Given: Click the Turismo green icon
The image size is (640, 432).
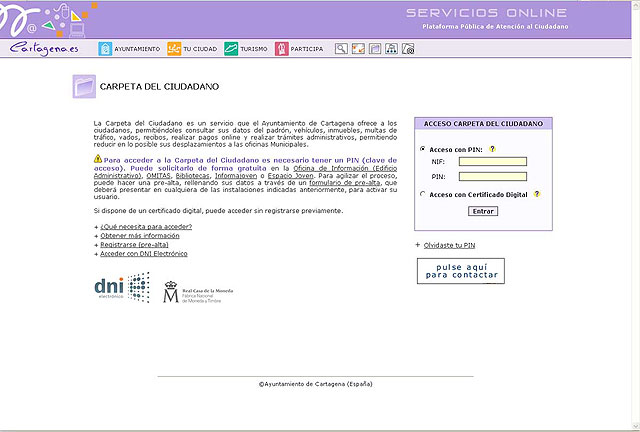Looking at the screenshot, I should click(231, 48).
